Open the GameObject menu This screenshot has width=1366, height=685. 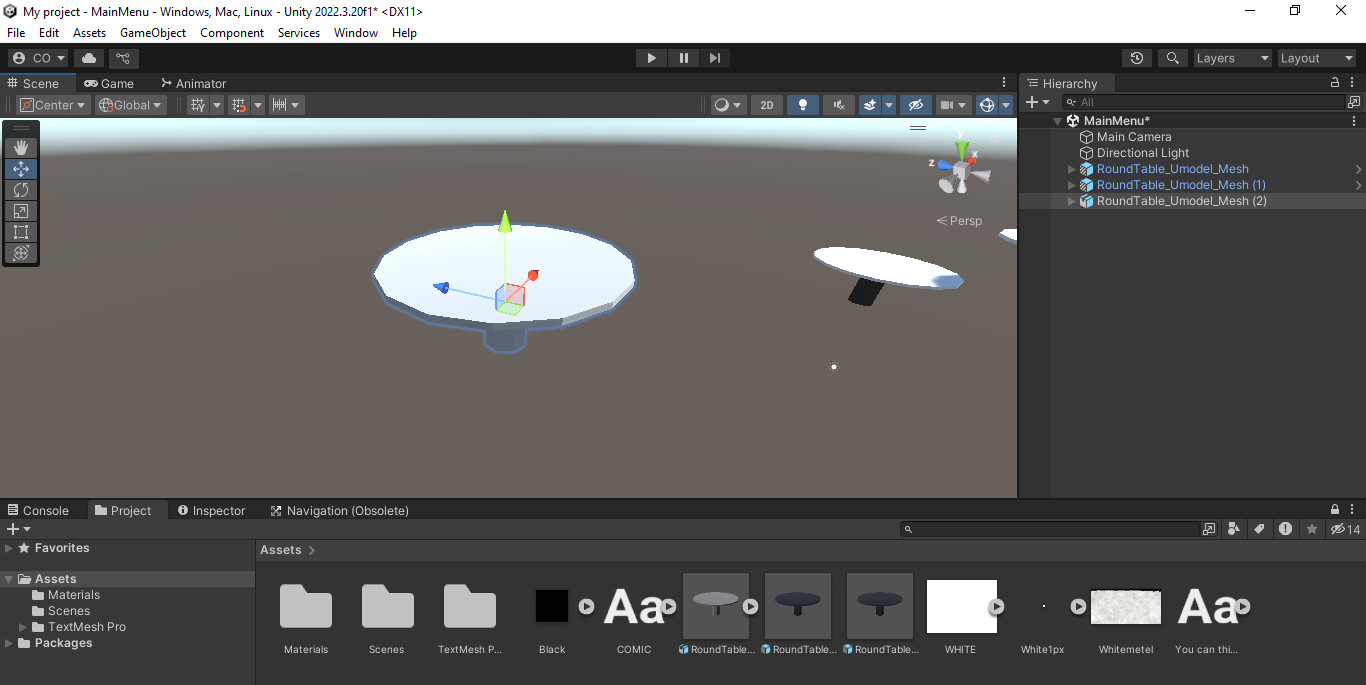pos(152,32)
